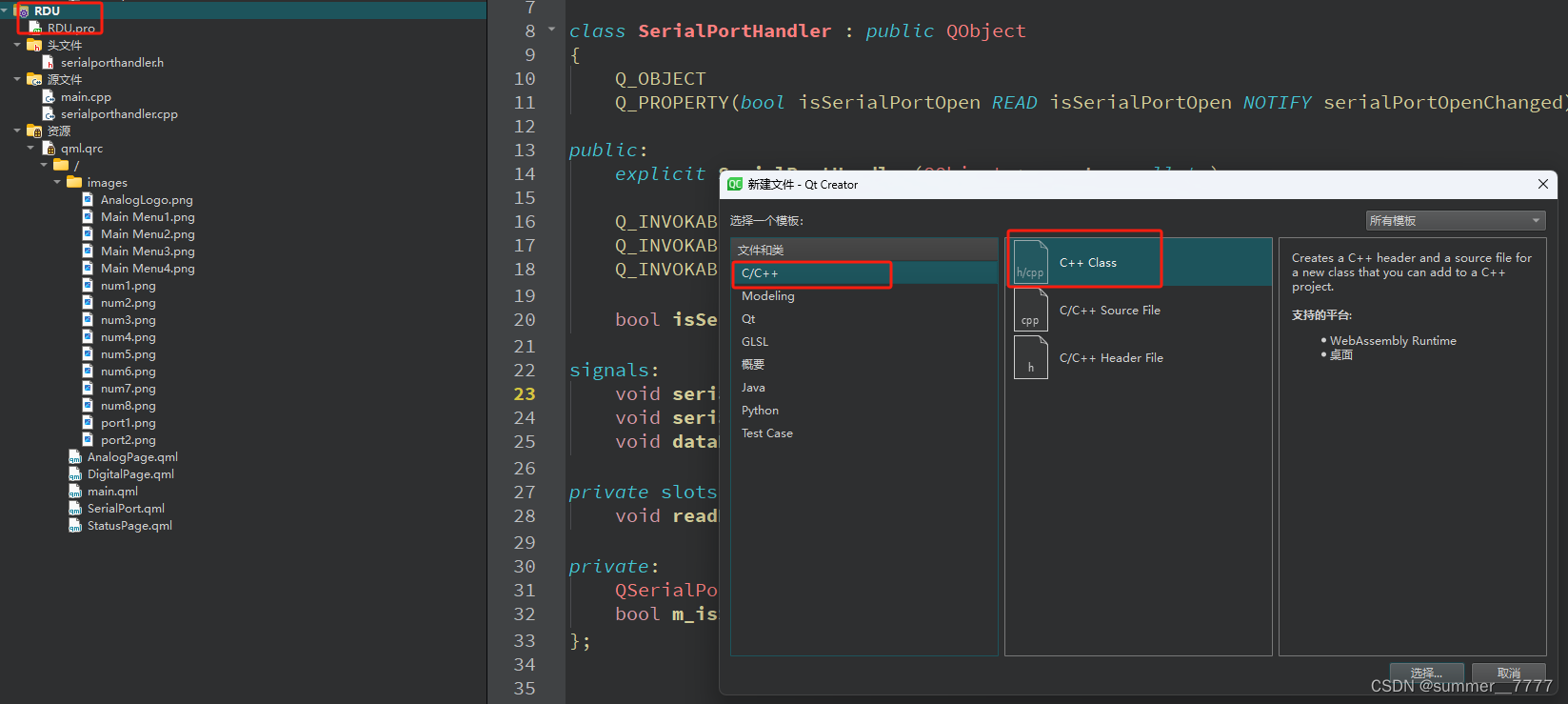
Task: Collapse the images folder arrow
Action: (x=57, y=182)
